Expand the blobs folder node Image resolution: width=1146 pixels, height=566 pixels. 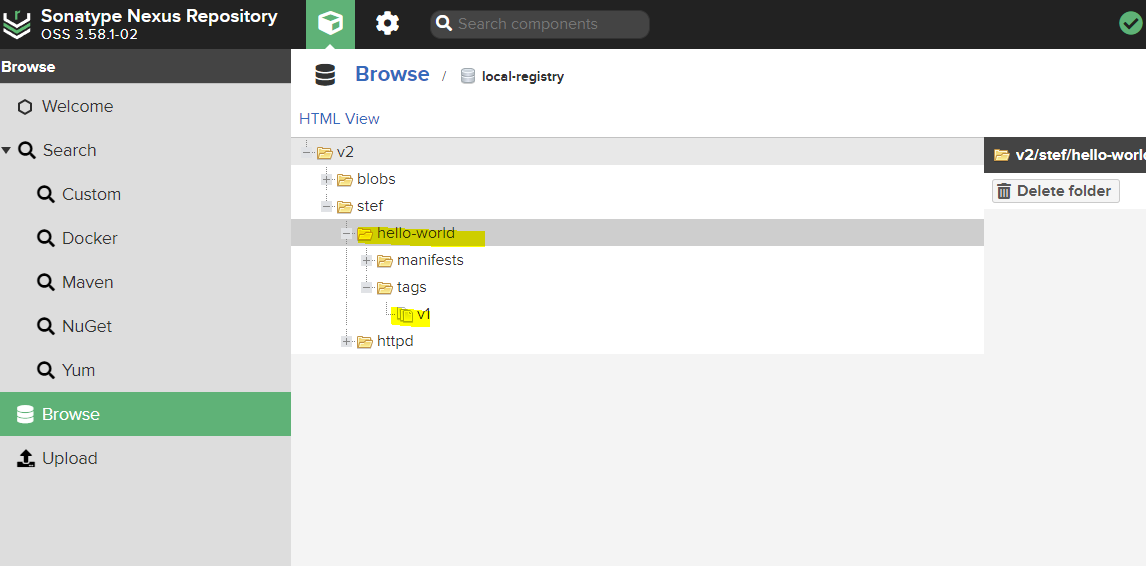327,180
